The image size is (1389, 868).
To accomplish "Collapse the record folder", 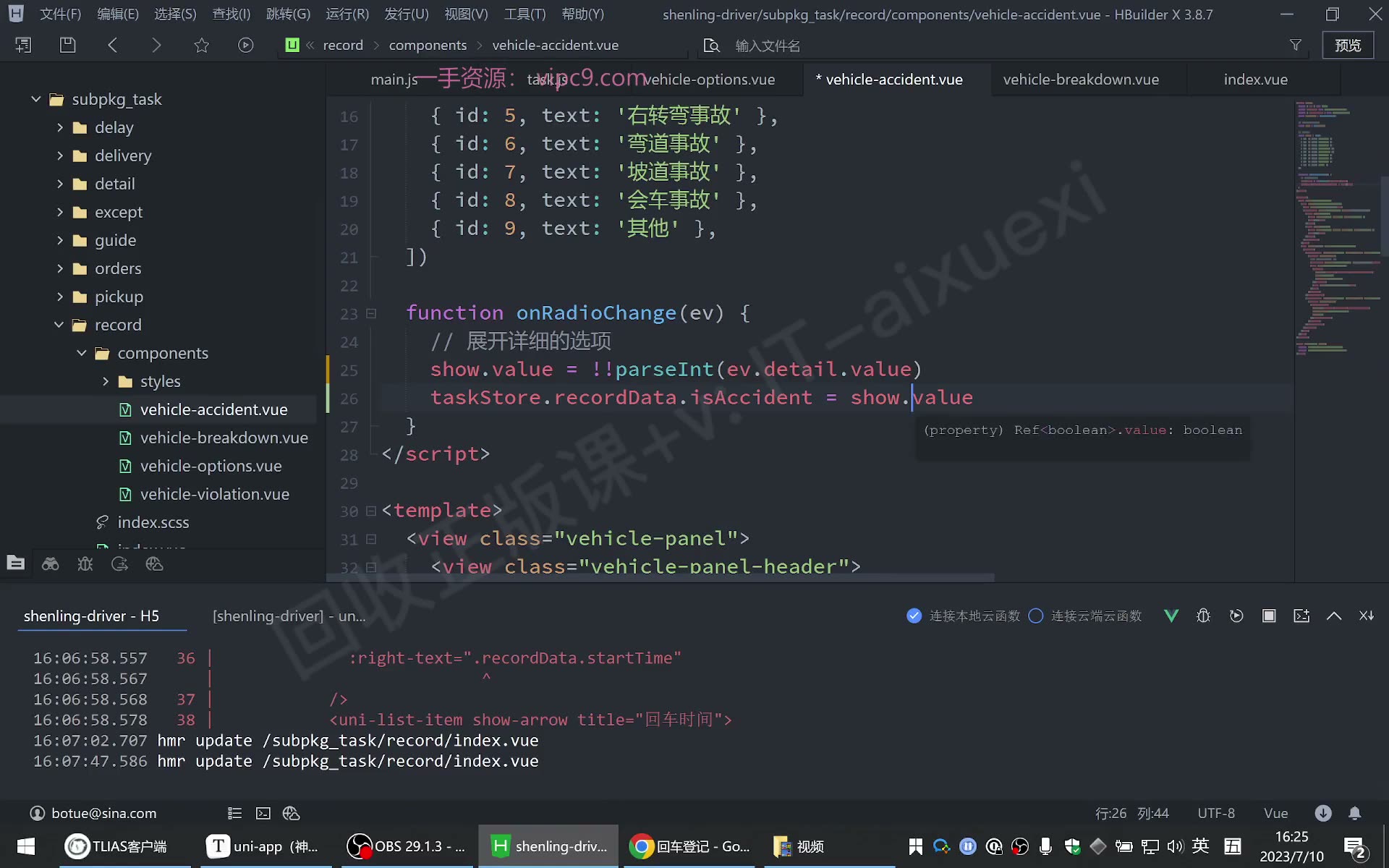I will (x=59, y=325).
